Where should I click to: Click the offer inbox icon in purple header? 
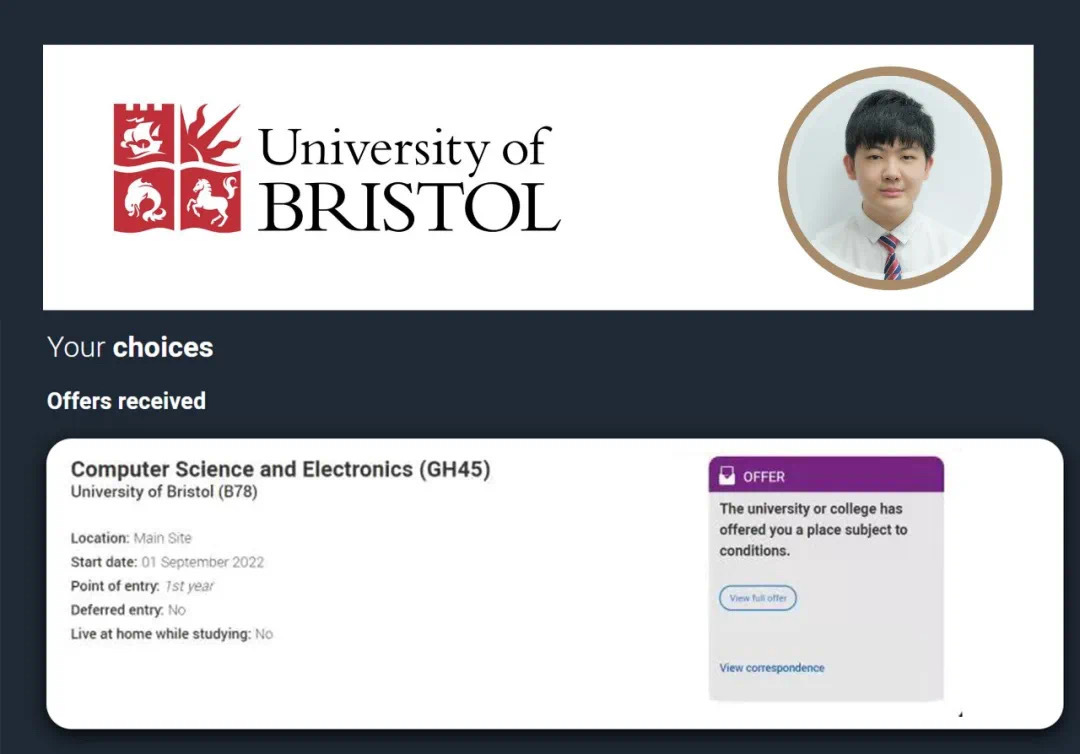tap(727, 476)
